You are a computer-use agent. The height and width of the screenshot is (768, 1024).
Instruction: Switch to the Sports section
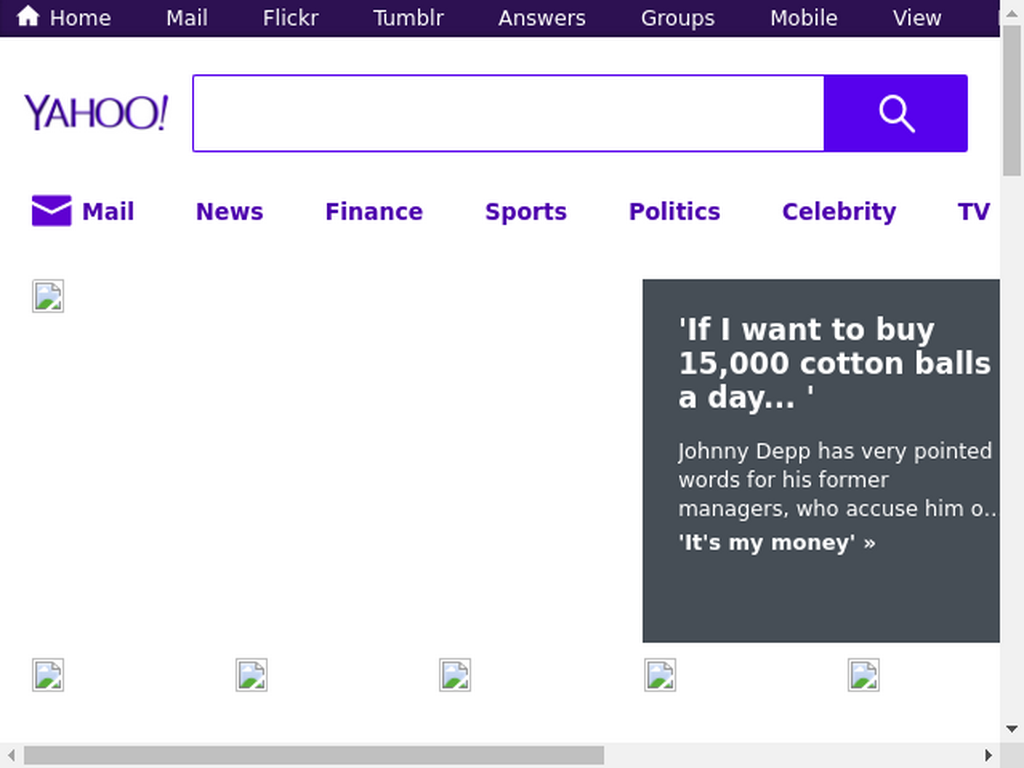(x=526, y=212)
